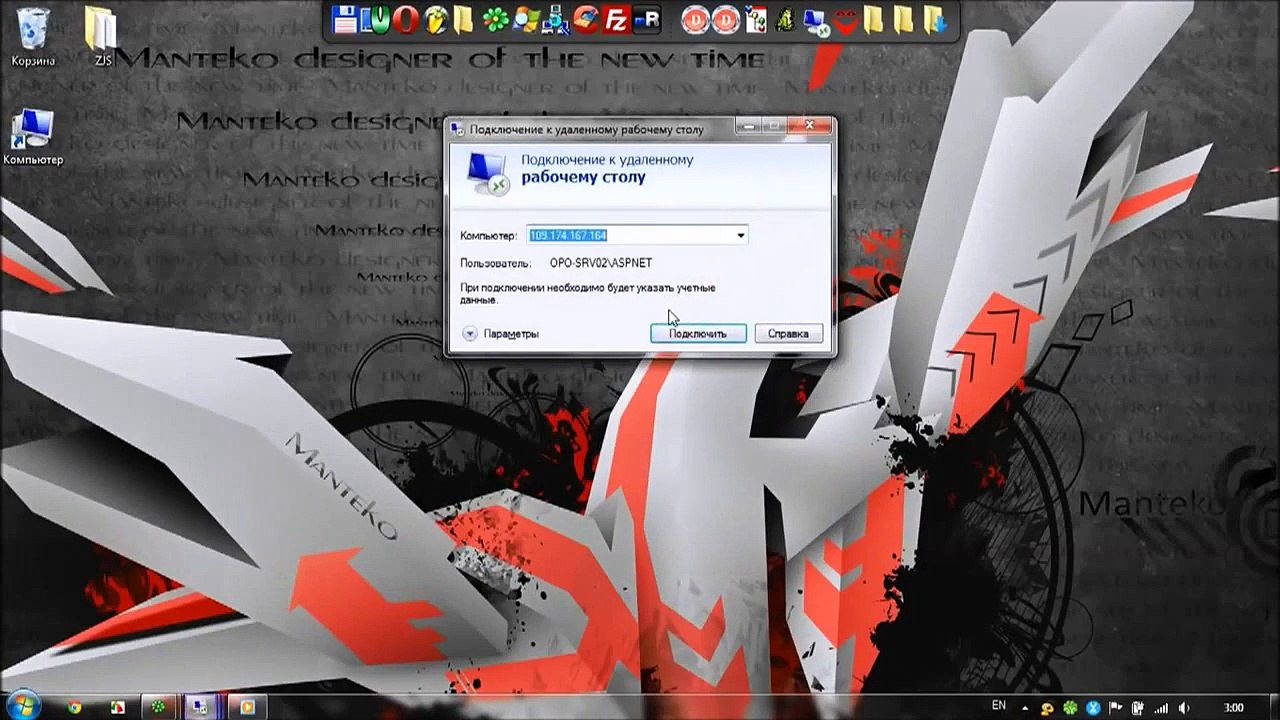Open the checklist question-mark icon in the dock
Screen dimensions: 1280x720
pos(757,19)
